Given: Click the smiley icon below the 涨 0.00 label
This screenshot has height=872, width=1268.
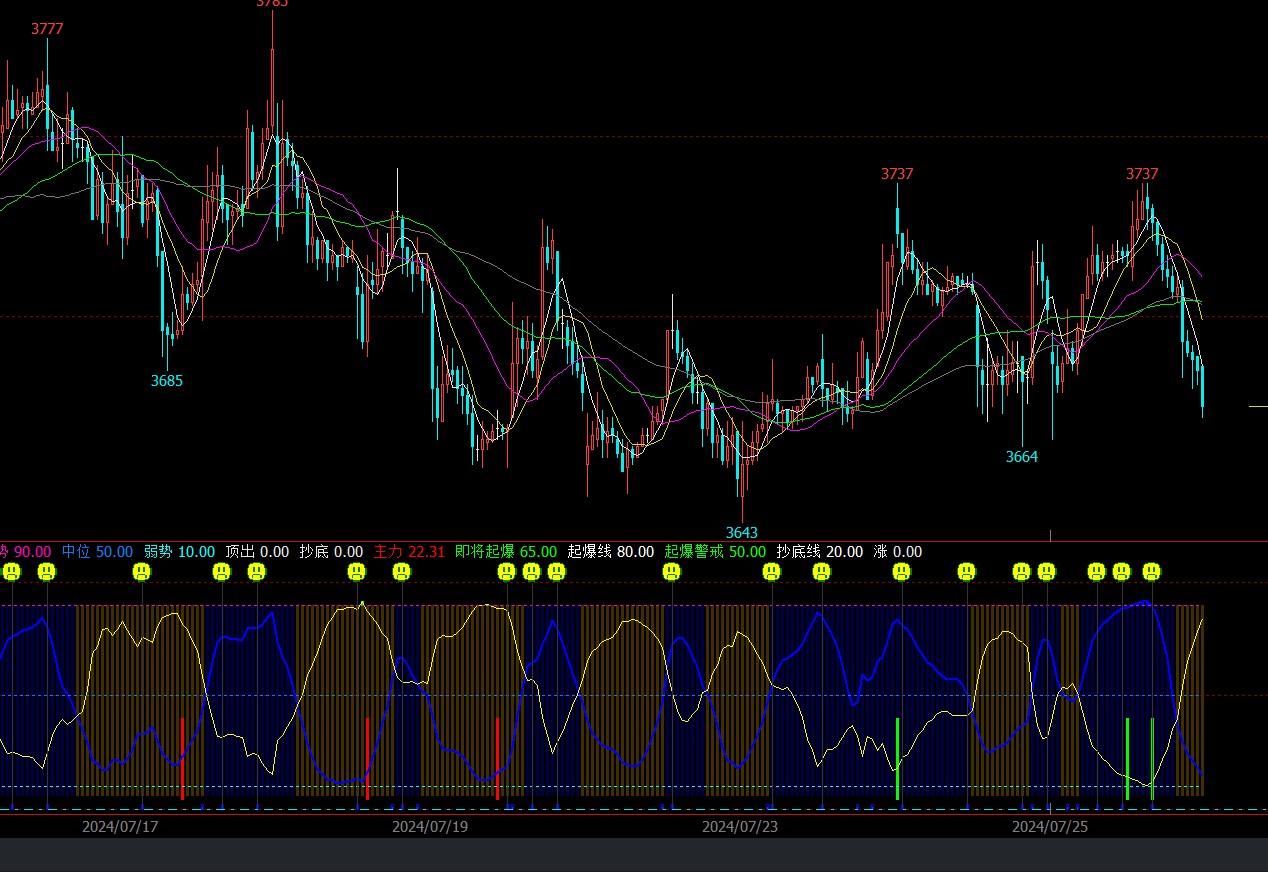Looking at the screenshot, I should pyautogui.click(x=901, y=572).
